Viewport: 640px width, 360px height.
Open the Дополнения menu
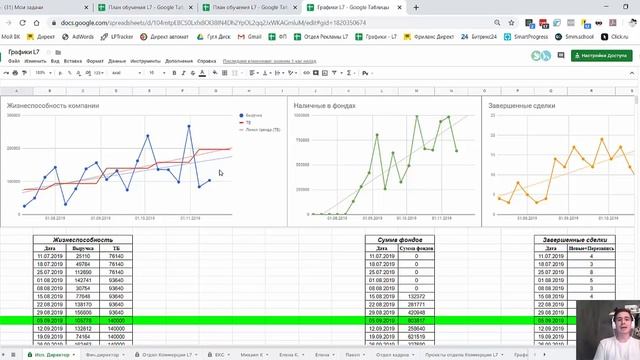tap(179, 61)
